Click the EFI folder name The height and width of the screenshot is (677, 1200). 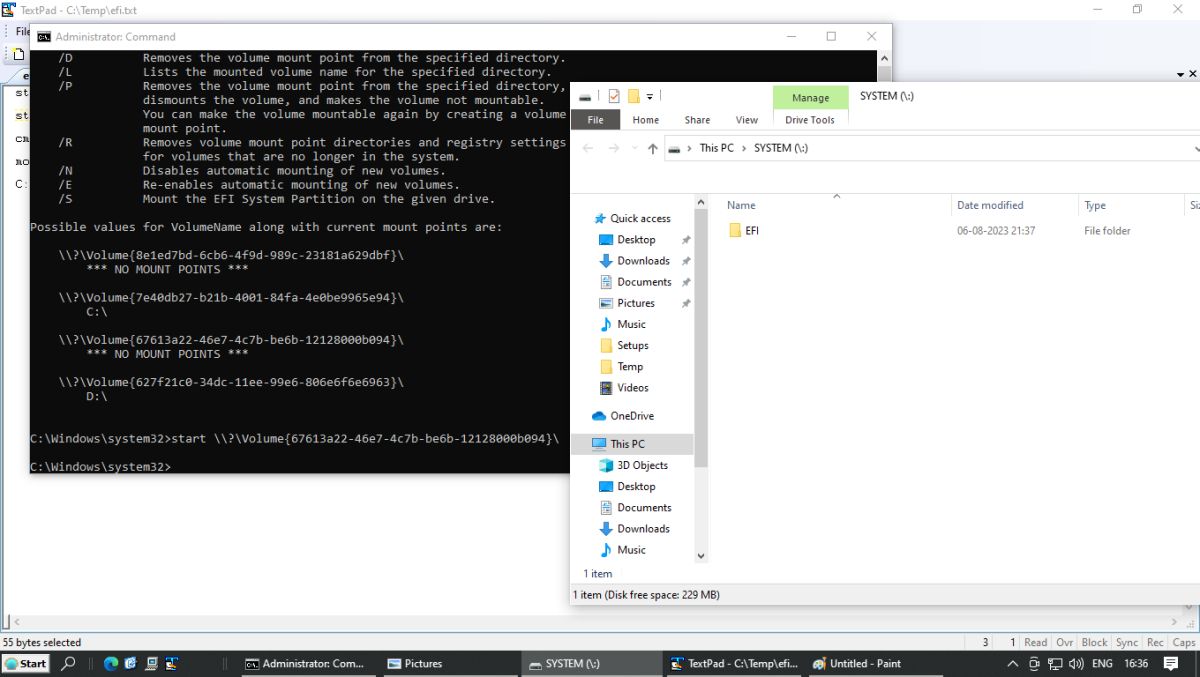752,230
